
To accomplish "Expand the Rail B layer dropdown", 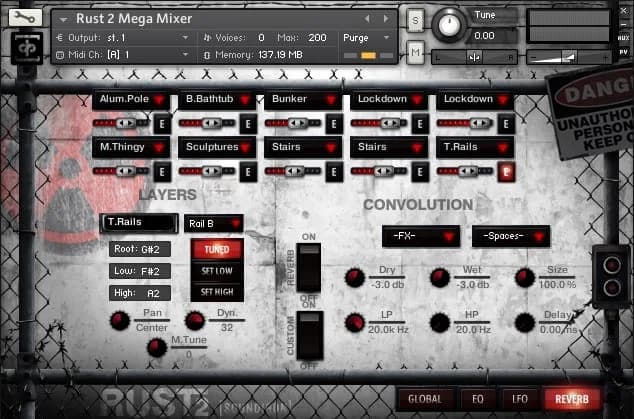I will [x=213, y=223].
